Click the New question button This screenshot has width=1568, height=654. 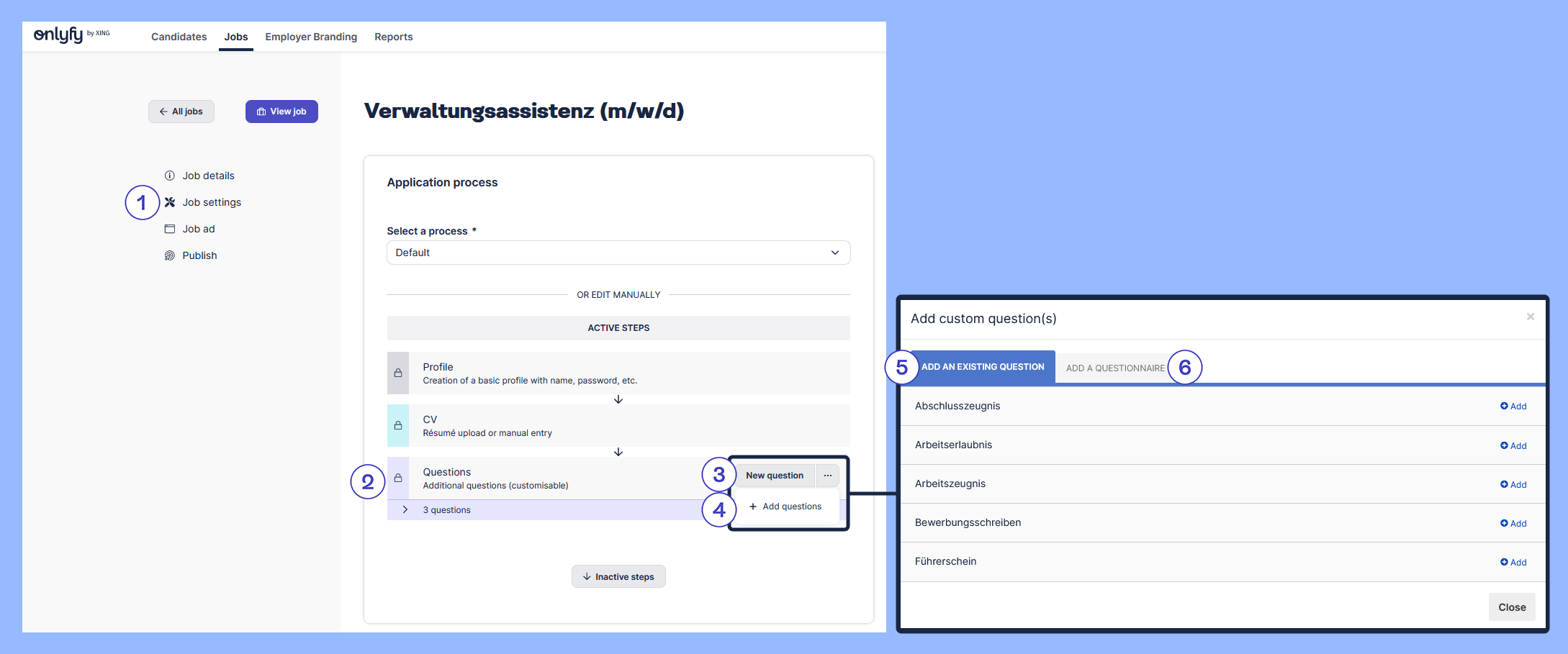774,476
